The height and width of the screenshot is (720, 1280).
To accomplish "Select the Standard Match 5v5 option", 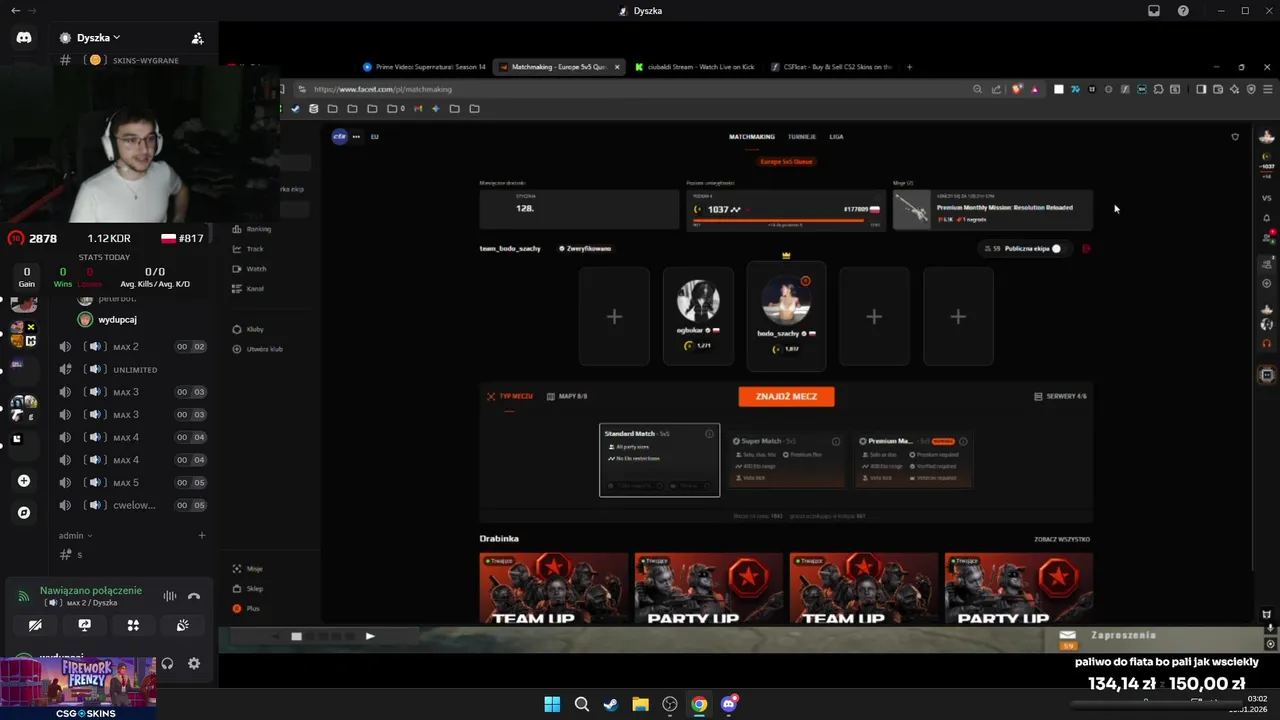I will tap(659, 460).
